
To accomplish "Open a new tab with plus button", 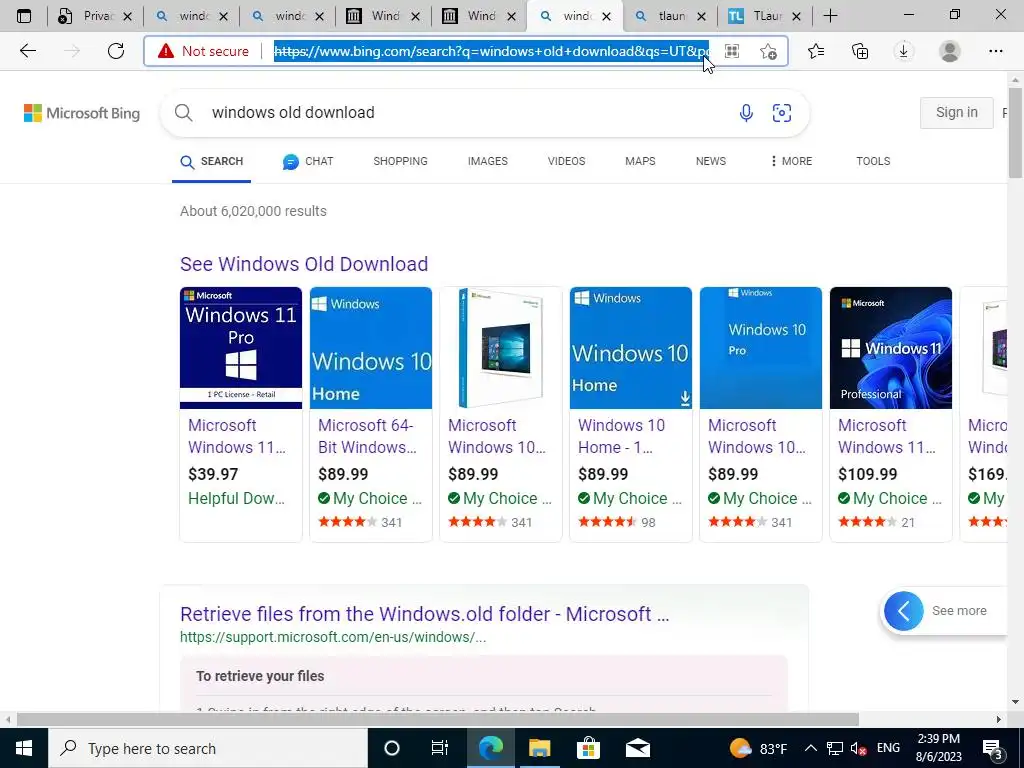I will pos(830,16).
